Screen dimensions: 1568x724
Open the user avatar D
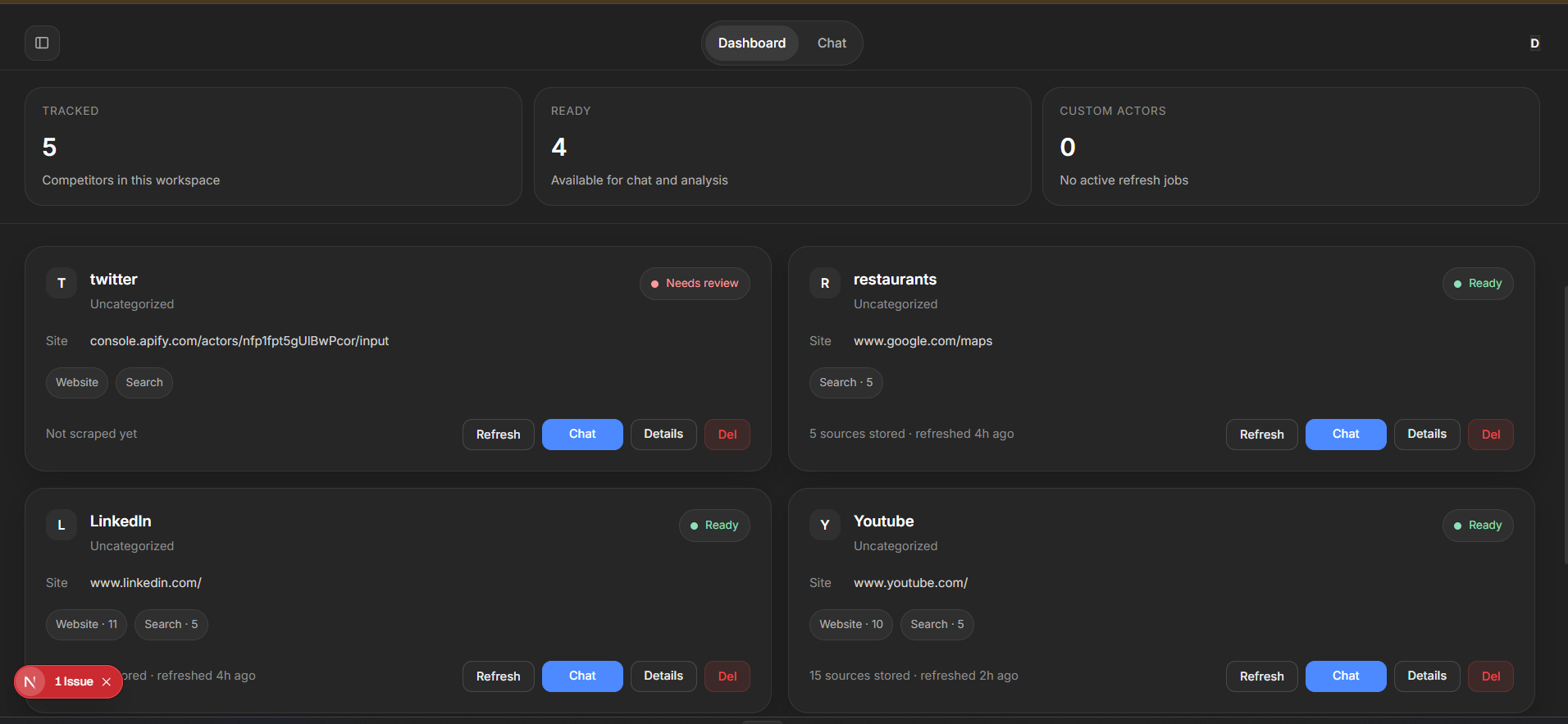coord(1534,43)
